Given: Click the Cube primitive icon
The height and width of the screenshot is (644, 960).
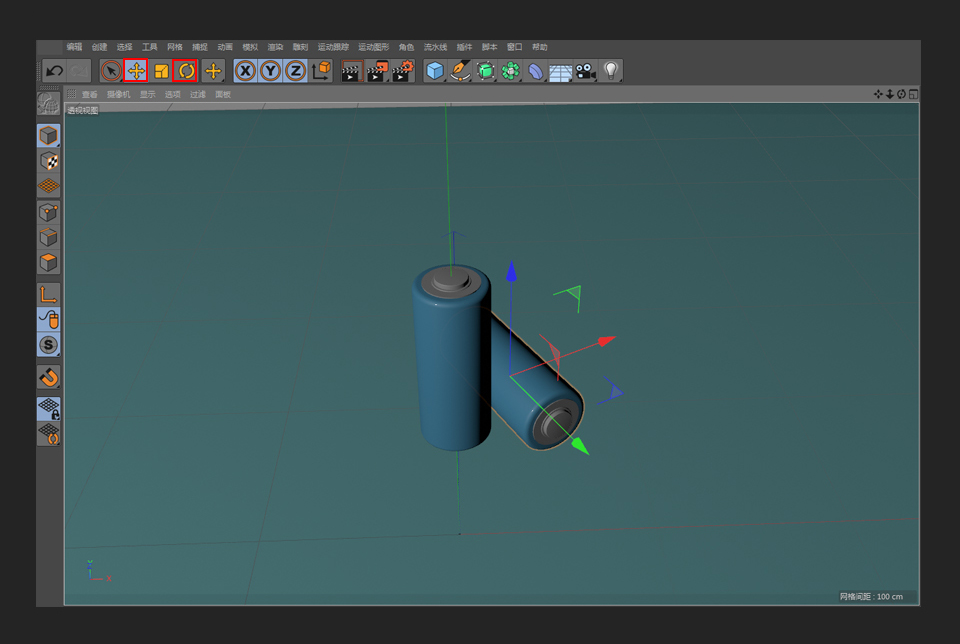Looking at the screenshot, I should click(x=433, y=70).
